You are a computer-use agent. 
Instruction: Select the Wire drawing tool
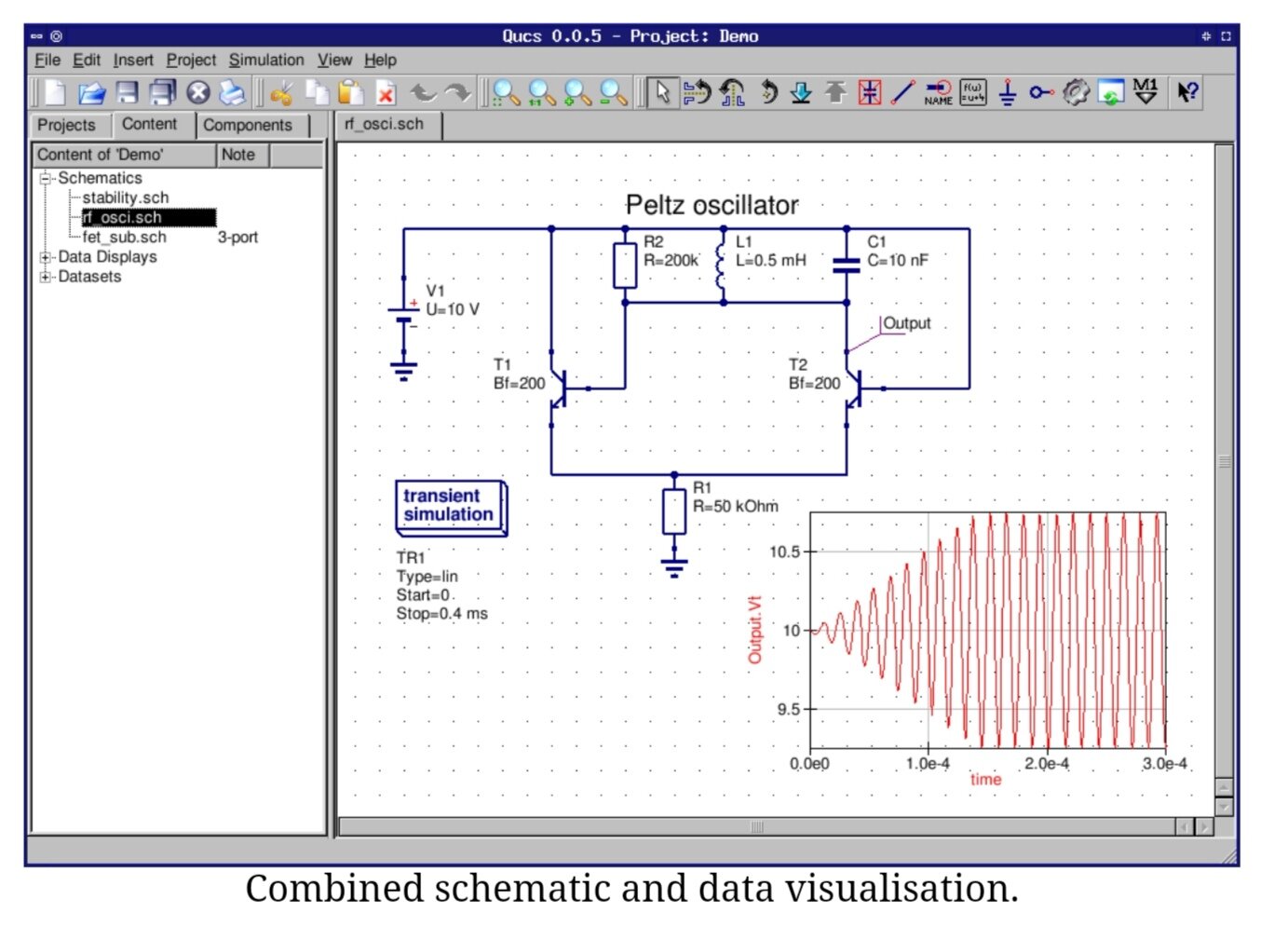point(902,92)
